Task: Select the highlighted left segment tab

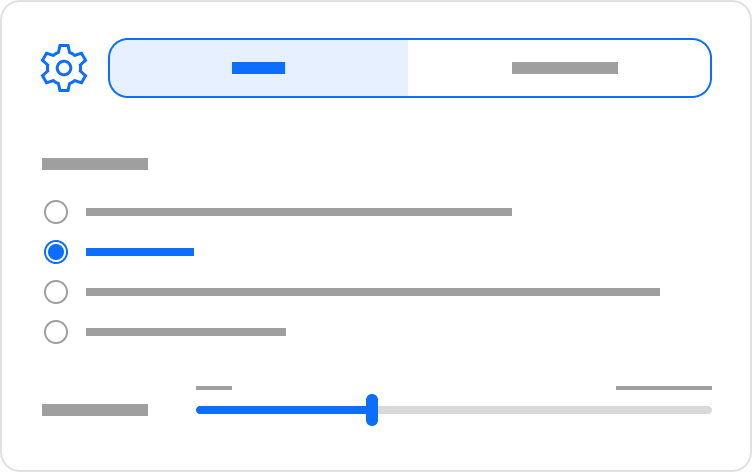Action: (259, 68)
